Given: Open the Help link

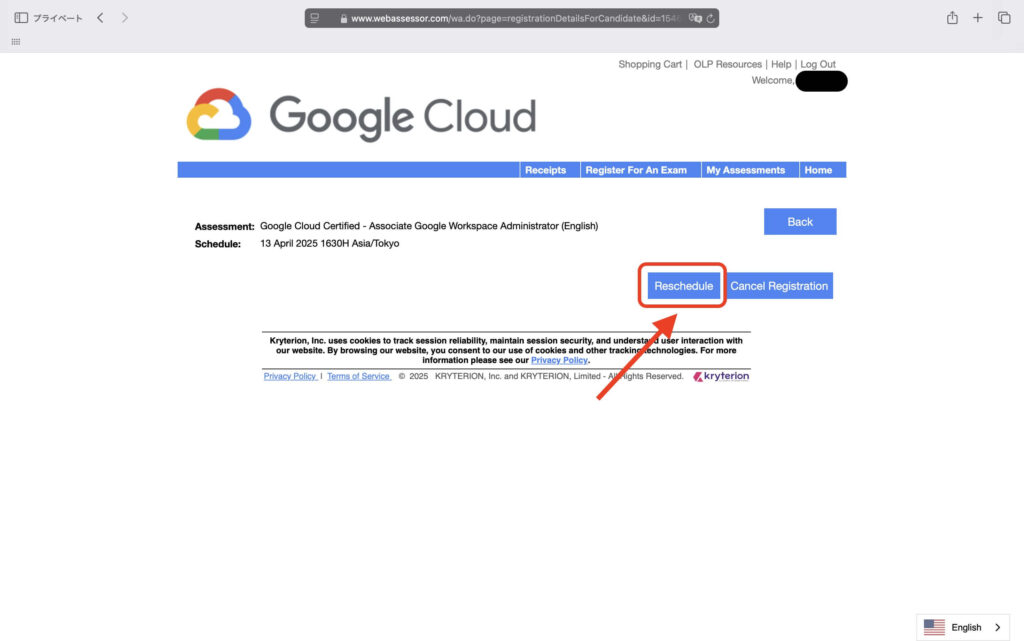Looking at the screenshot, I should (781, 64).
